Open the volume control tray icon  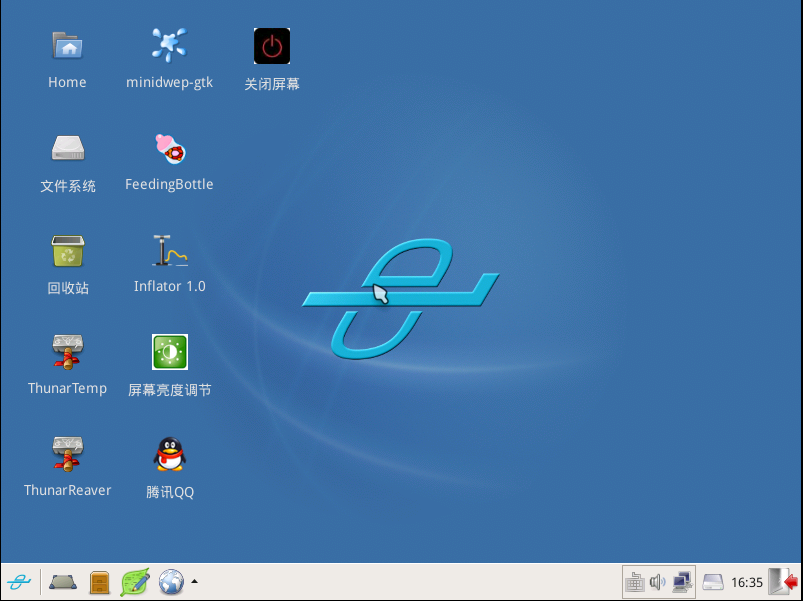(x=658, y=582)
